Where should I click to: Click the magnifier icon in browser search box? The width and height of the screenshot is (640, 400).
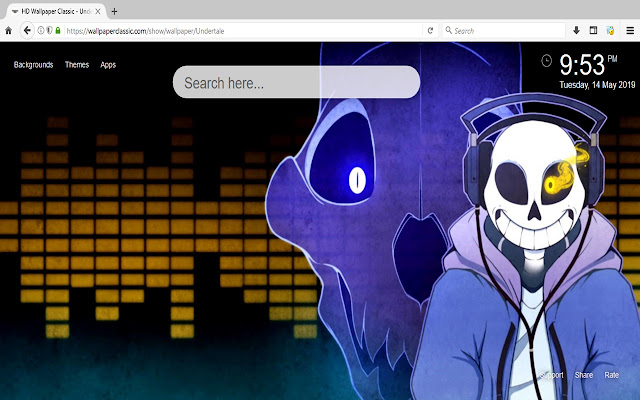[x=449, y=30]
